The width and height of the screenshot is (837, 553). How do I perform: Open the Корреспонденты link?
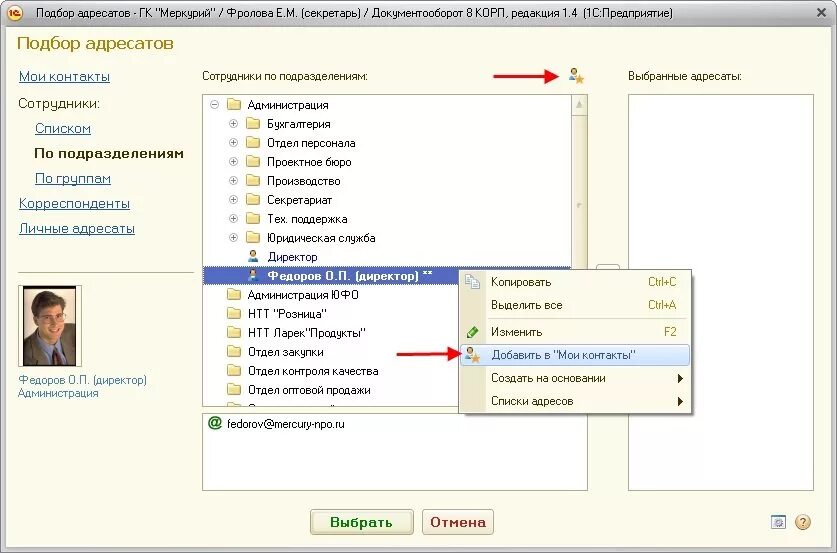coord(74,203)
